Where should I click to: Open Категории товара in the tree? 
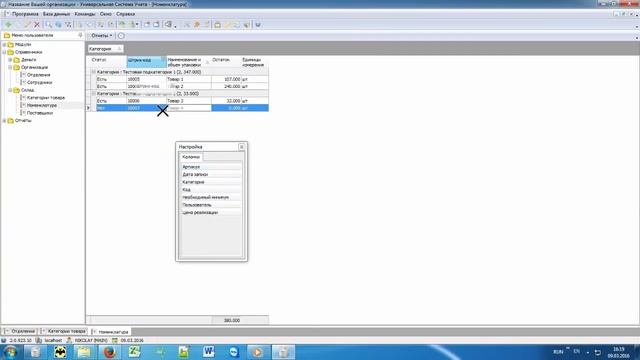coord(46,98)
